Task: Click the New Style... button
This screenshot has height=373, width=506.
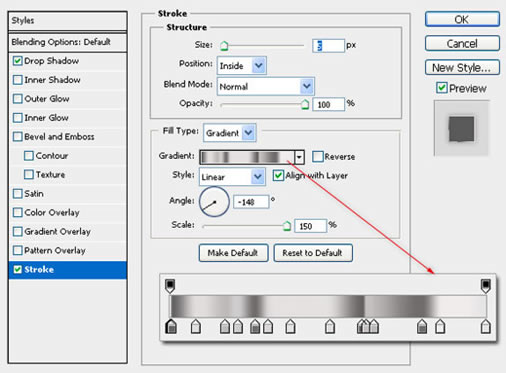Action: (462, 68)
